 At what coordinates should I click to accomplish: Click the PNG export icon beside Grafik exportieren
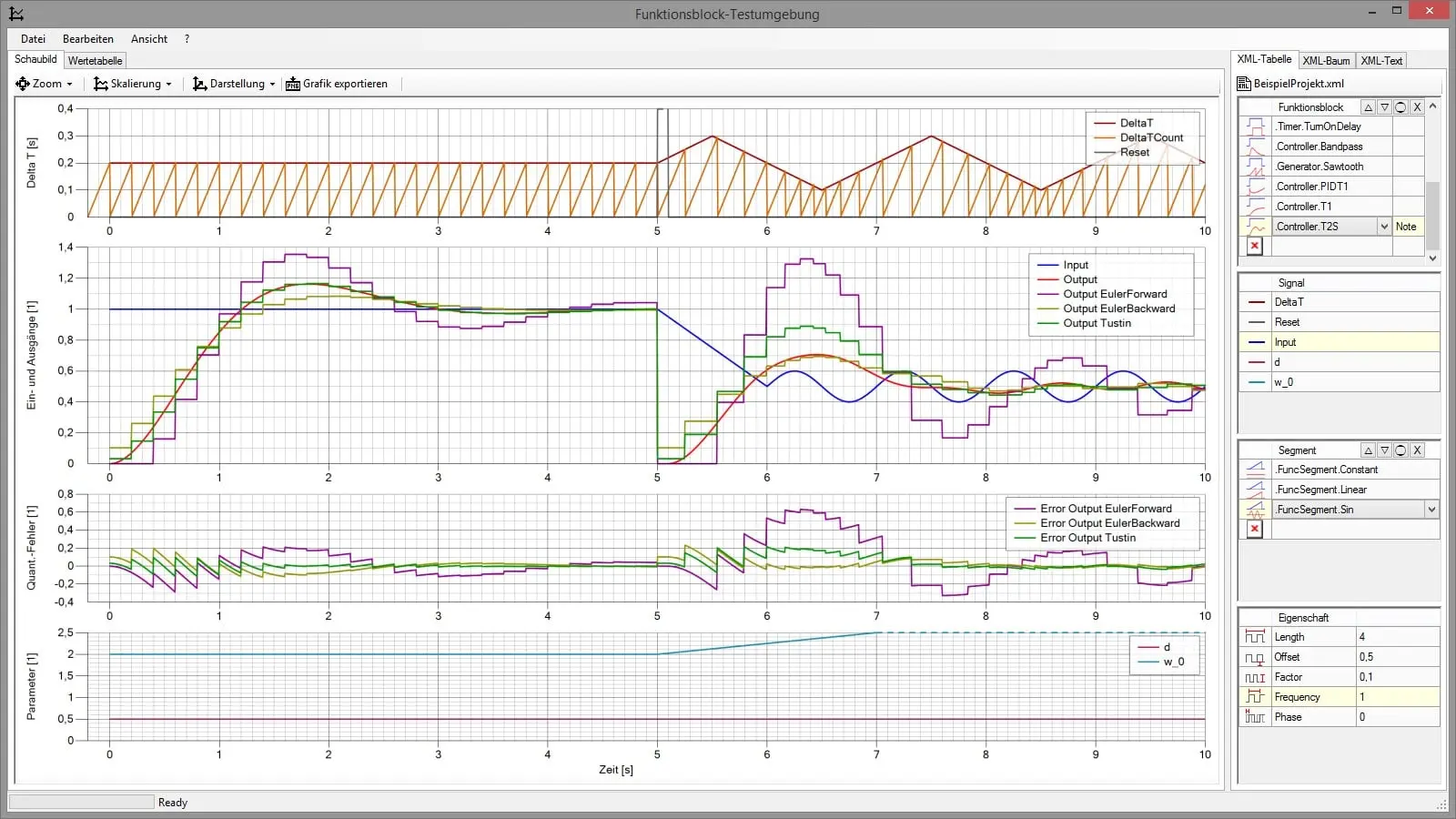pos(292,83)
